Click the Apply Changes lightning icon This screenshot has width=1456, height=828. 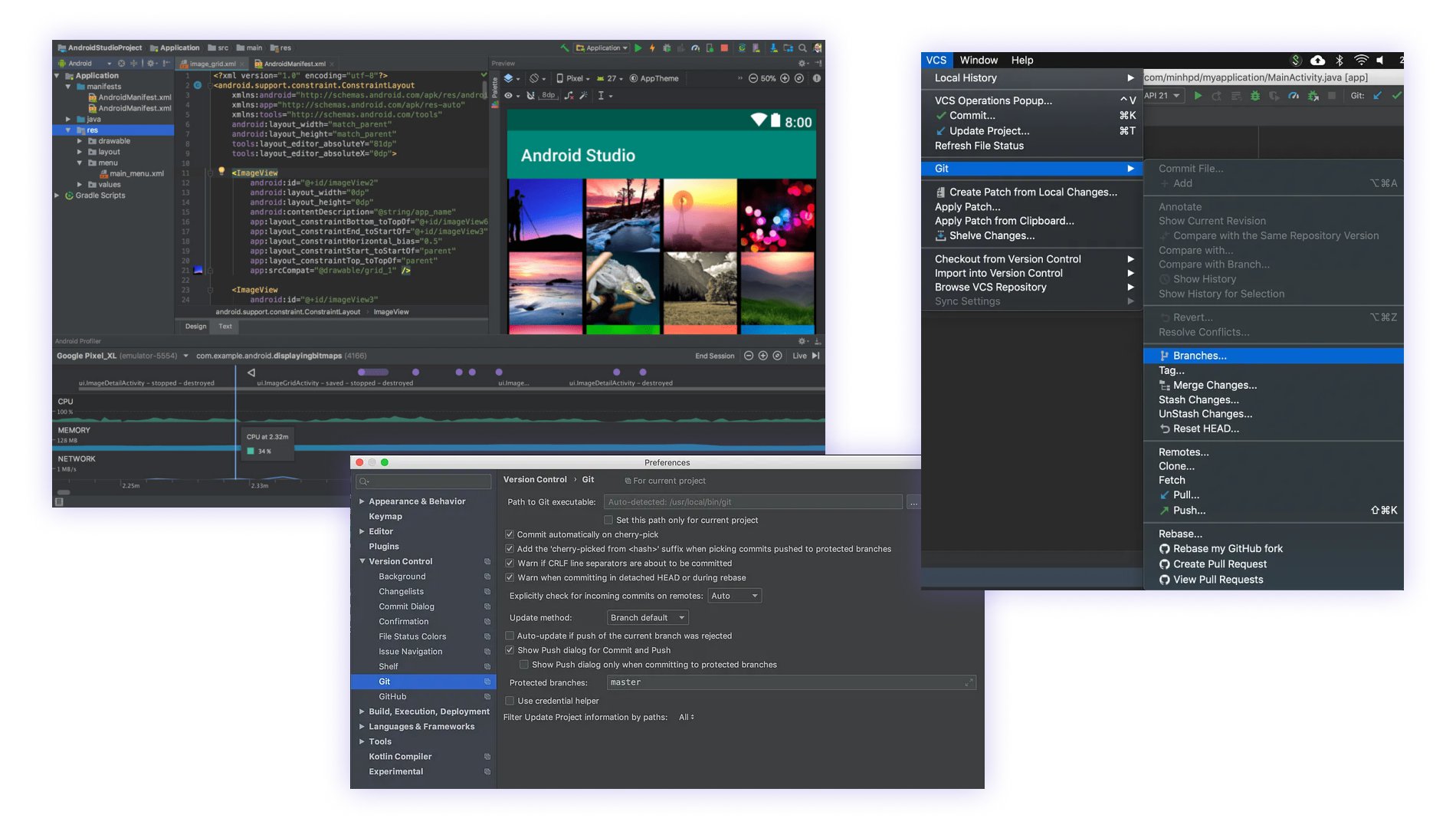(652, 48)
